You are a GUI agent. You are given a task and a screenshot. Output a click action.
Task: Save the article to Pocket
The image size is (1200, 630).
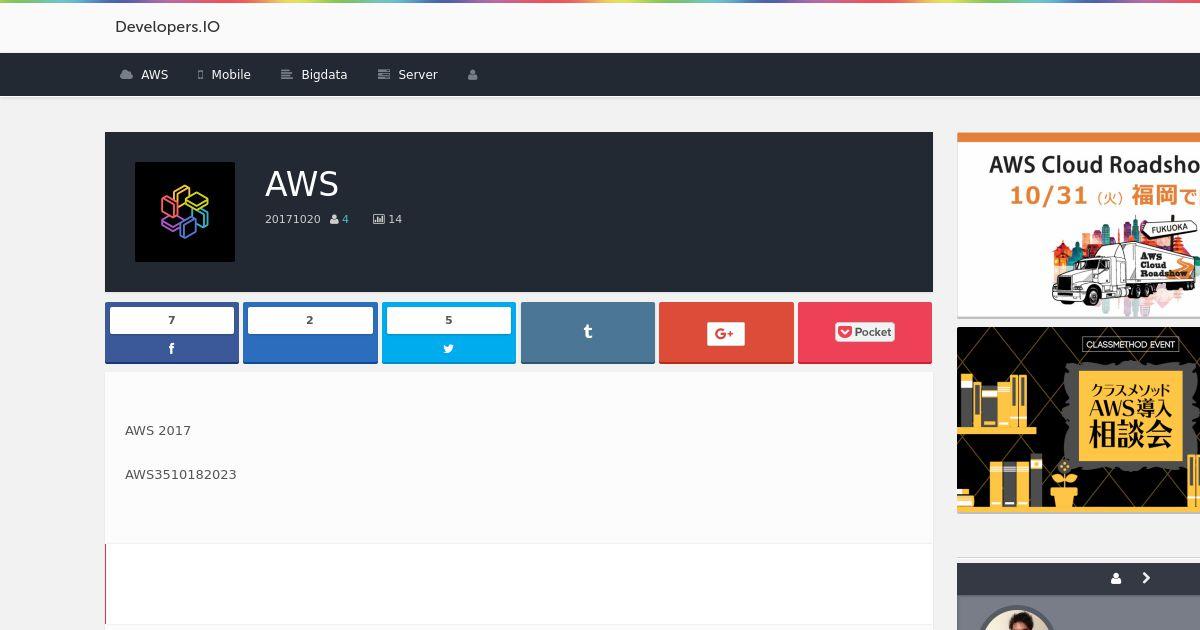(x=865, y=333)
